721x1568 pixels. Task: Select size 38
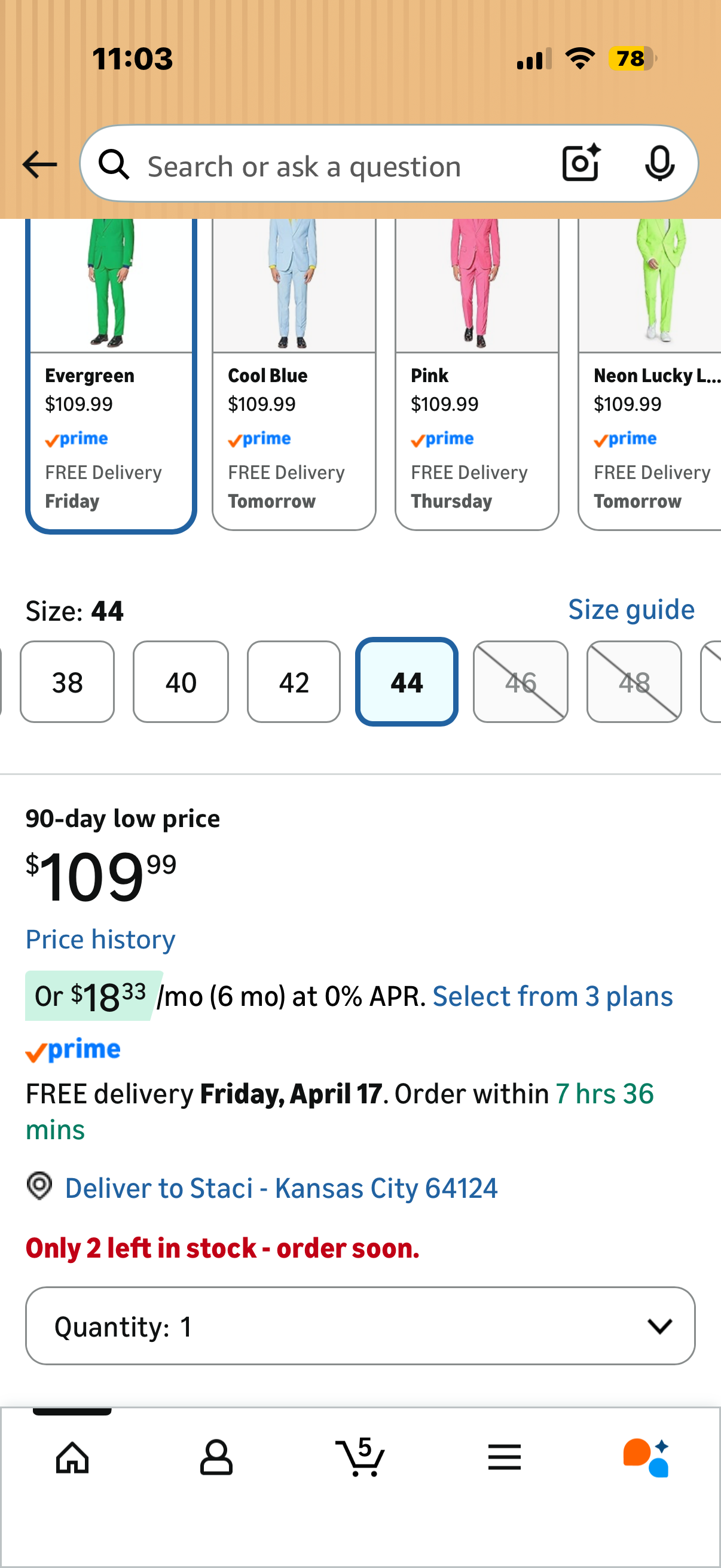tap(67, 682)
